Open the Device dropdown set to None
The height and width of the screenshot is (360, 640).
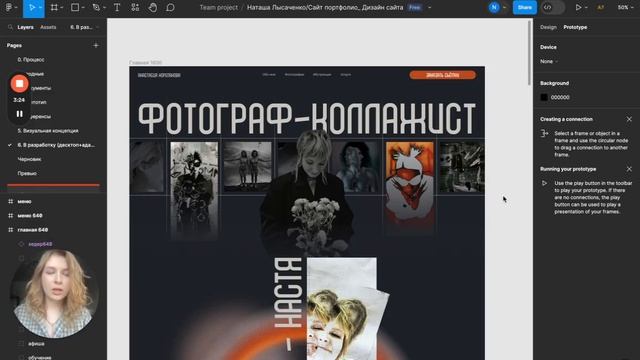pyautogui.click(x=549, y=62)
